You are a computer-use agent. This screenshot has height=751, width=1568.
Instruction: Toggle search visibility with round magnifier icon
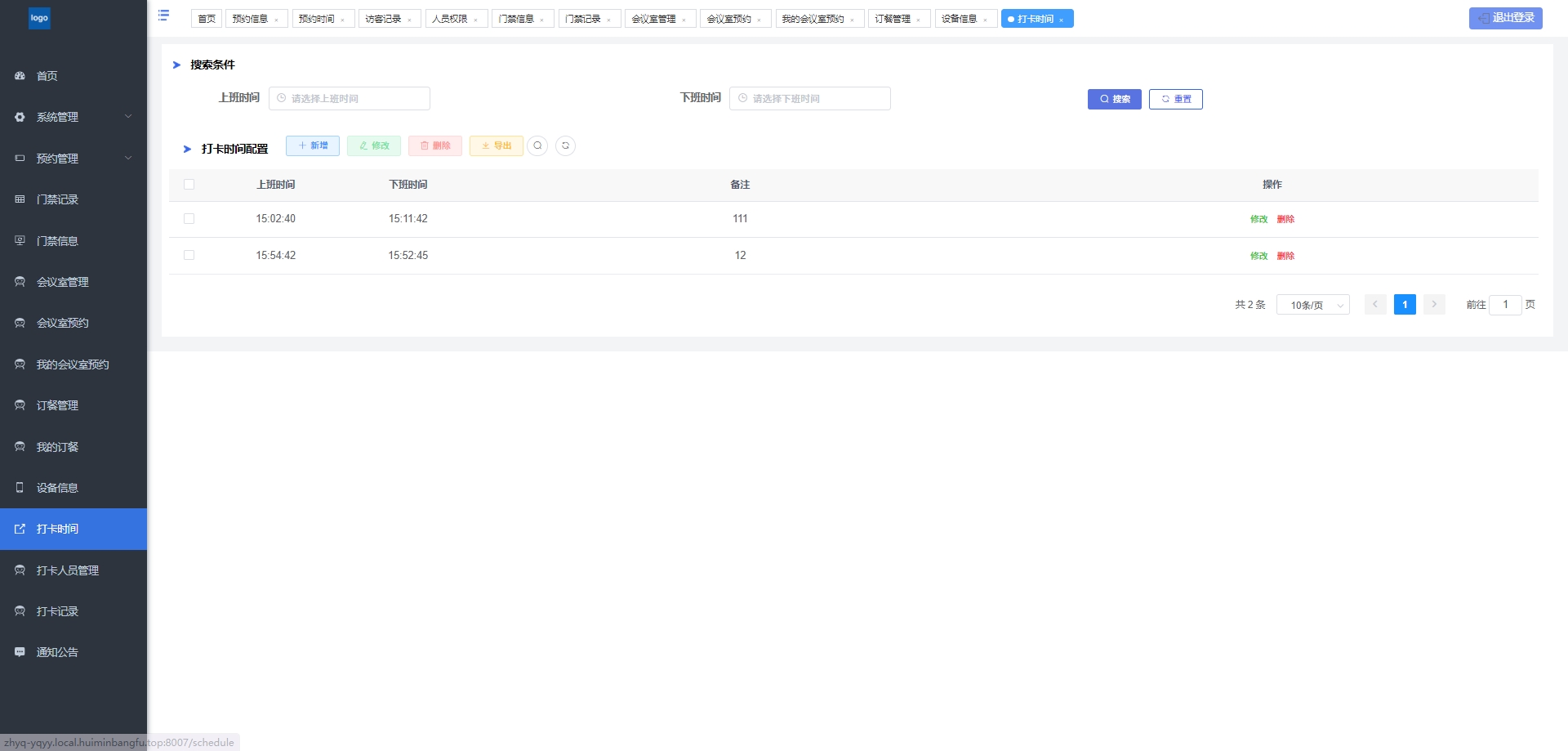coord(537,145)
